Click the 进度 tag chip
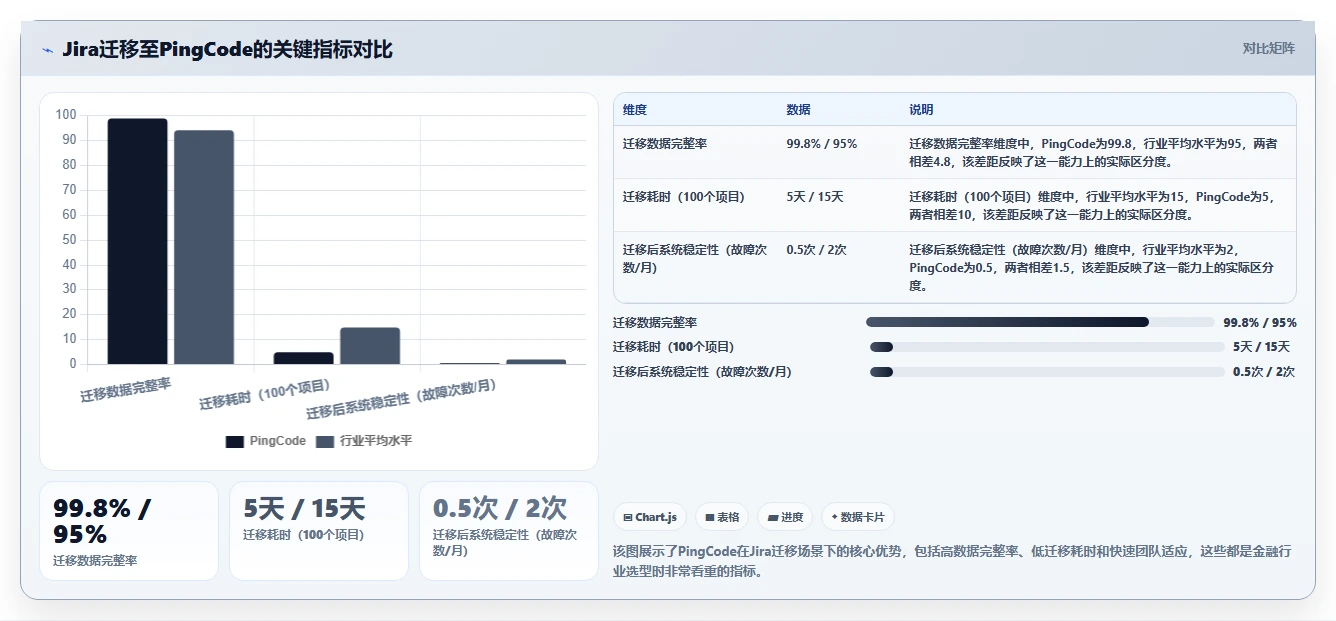Image resolution: width=1336 pixels, height=621 pixels. coord(785,517)
